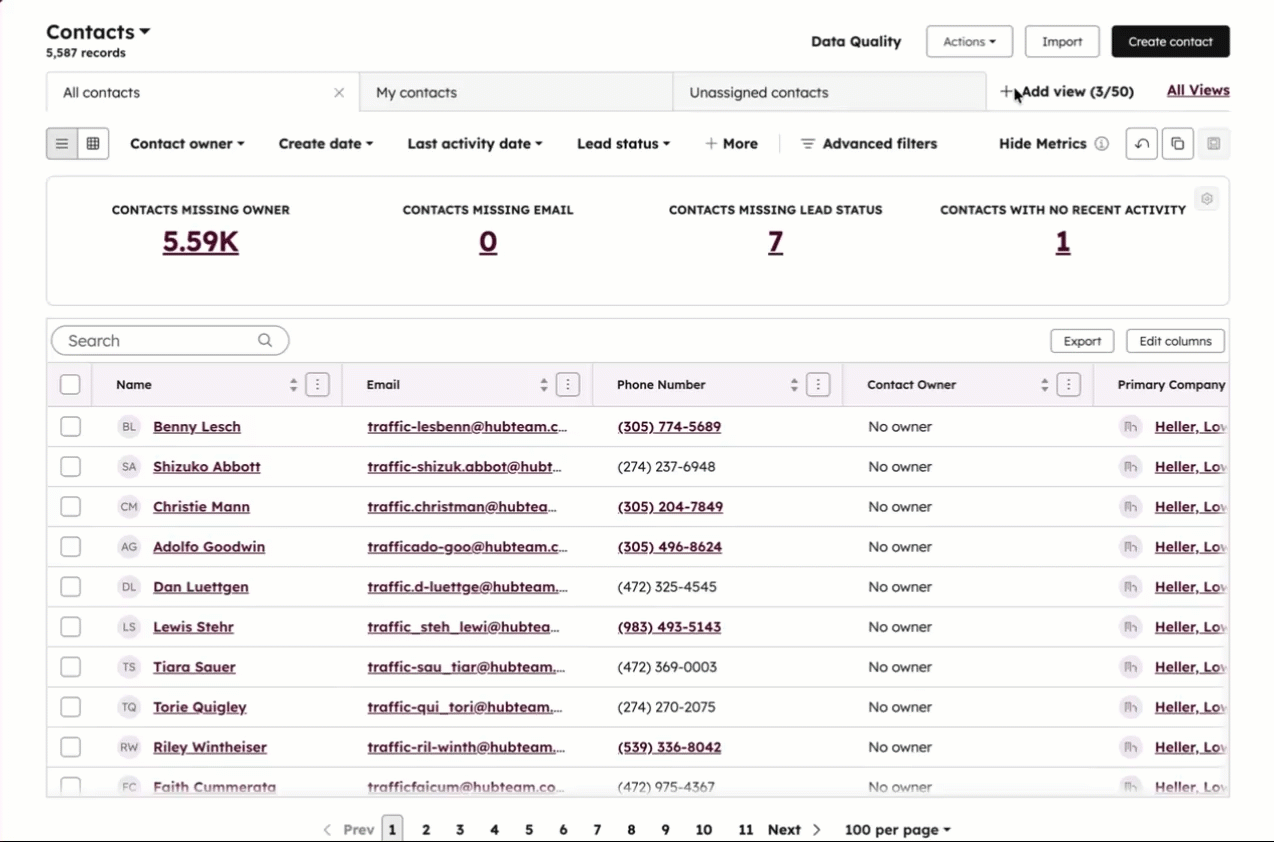
Task: Click the undo arrow icon in the toolbar
Action: [x=1141, y=143]
